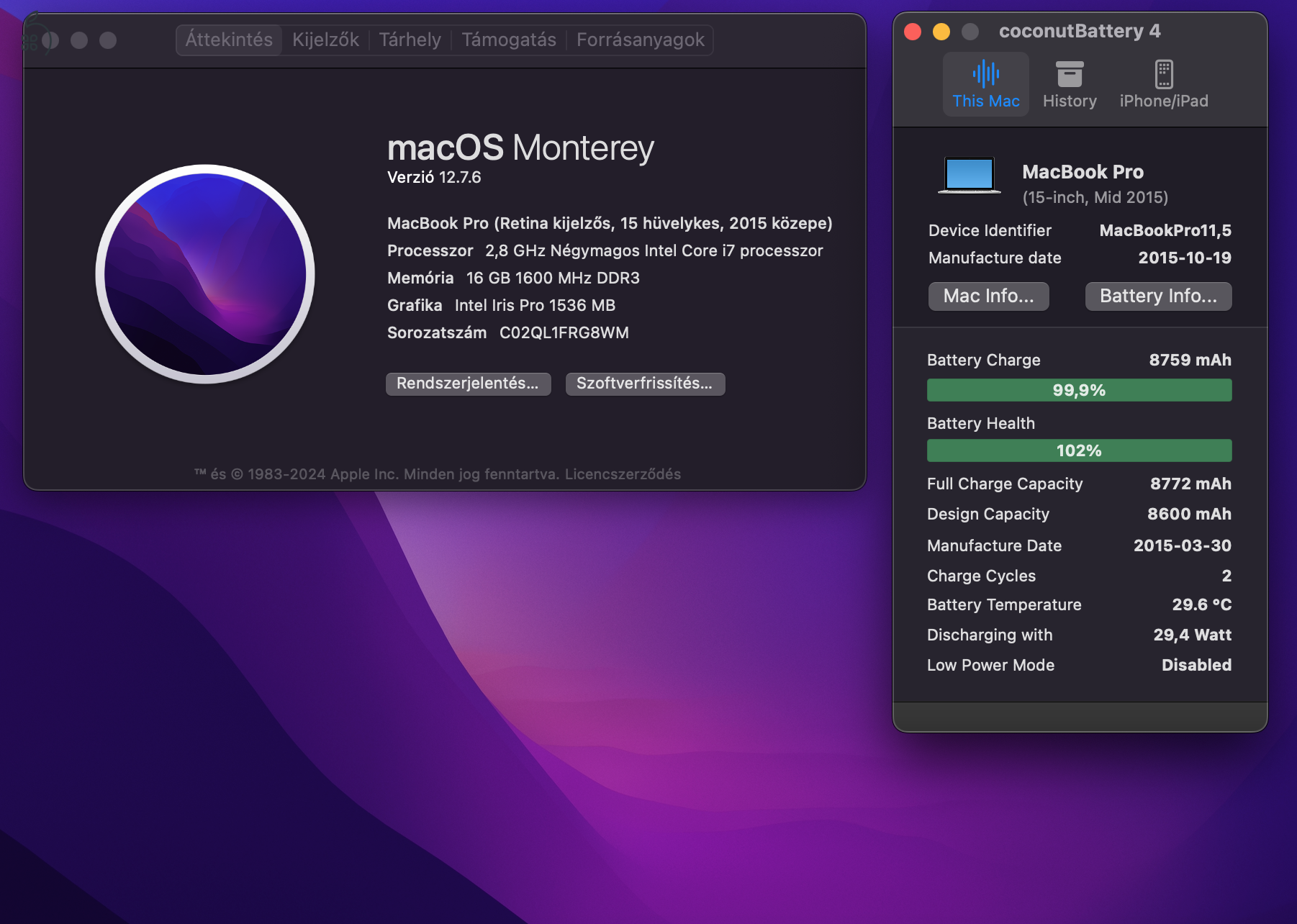Click the Battery Health 102% bar
Image resolution: width=1297 pixels, height=924 pixels.
coord(1080,450)
